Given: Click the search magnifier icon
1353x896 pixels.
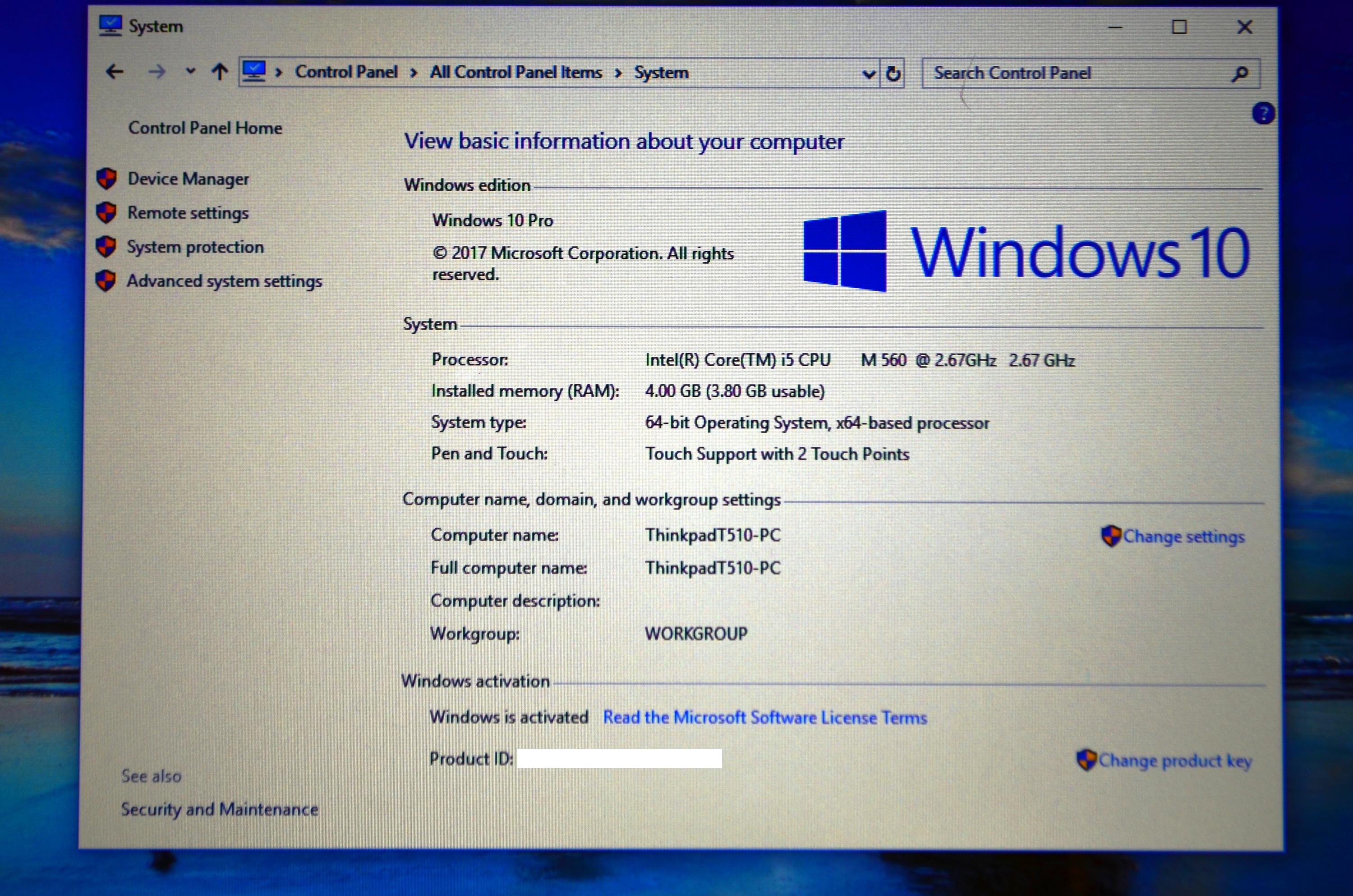Looking at the screenshot, I should coord(1240,74).
